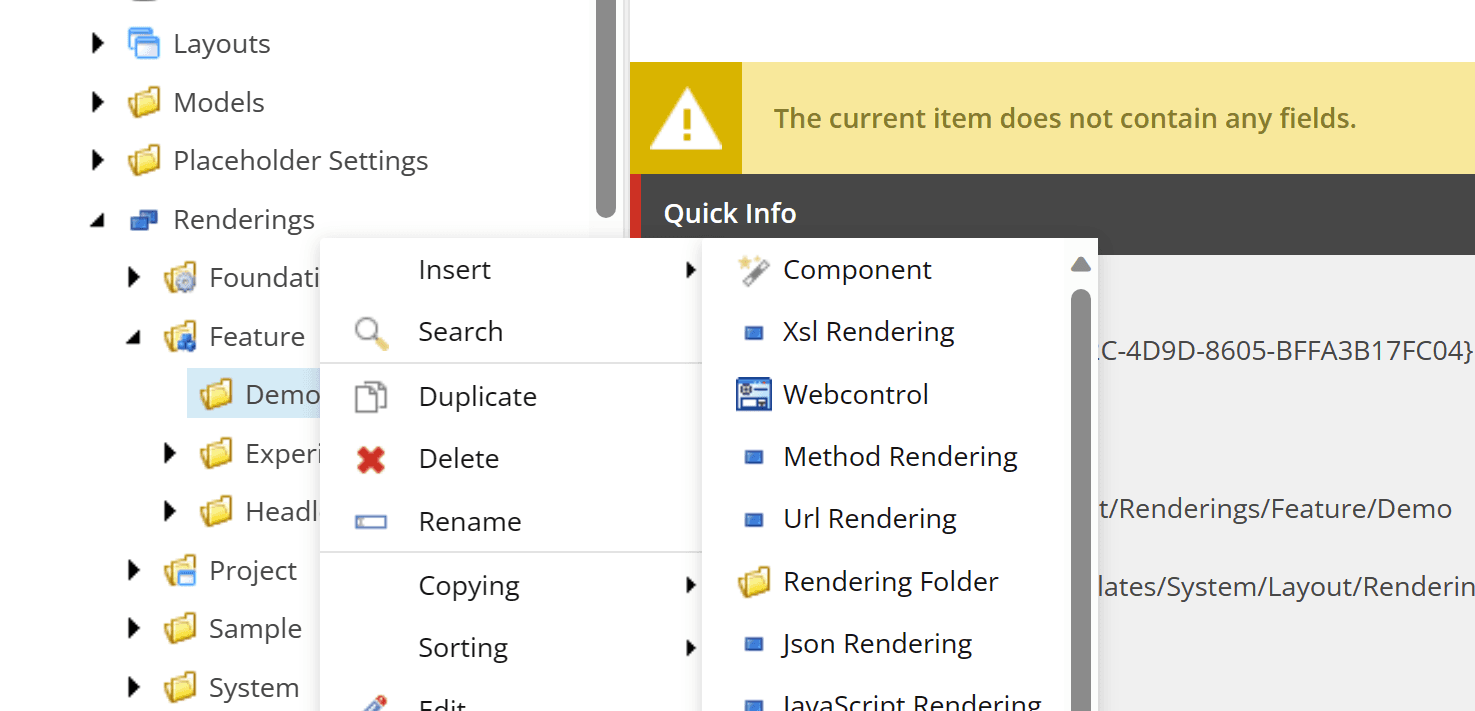
Task: Expand the Project folder node
Action: [x=134, y=571]
